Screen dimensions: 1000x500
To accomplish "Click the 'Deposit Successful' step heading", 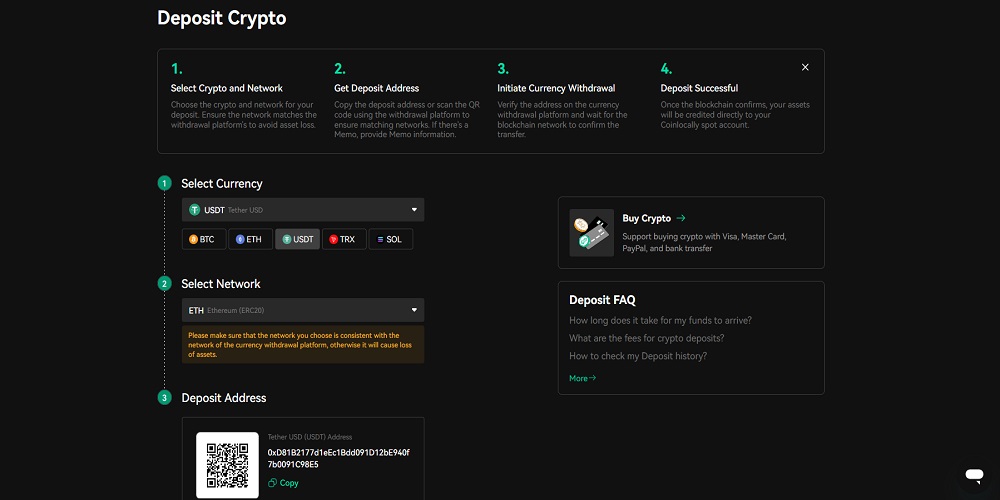I will (699, 88).
